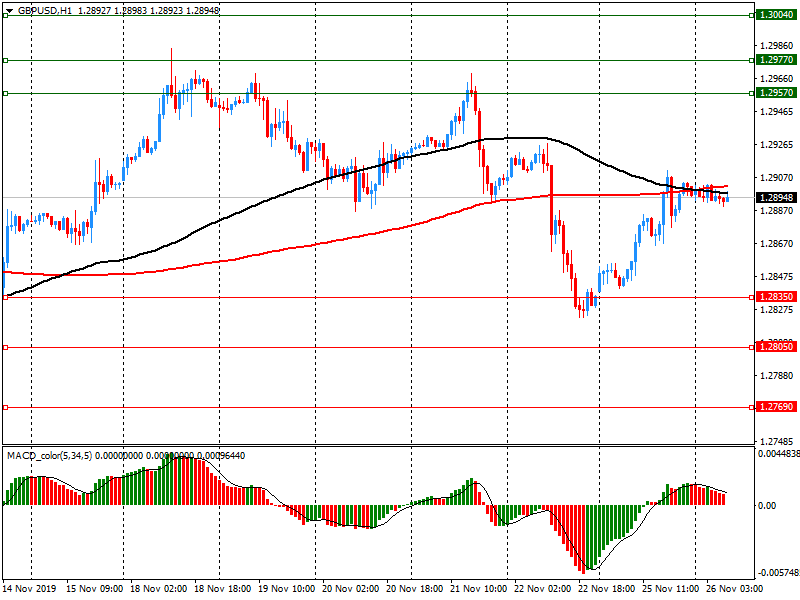The height and width of the screenshot is (600, 800).
Task: Select the 1.28350 red support label
Action: [x=776, y=297]
